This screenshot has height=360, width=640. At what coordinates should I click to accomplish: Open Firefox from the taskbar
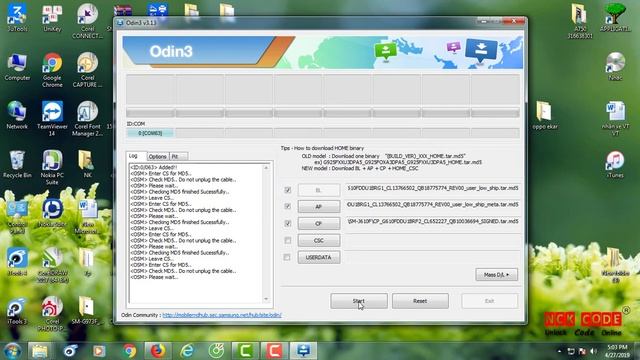[158, 351]
